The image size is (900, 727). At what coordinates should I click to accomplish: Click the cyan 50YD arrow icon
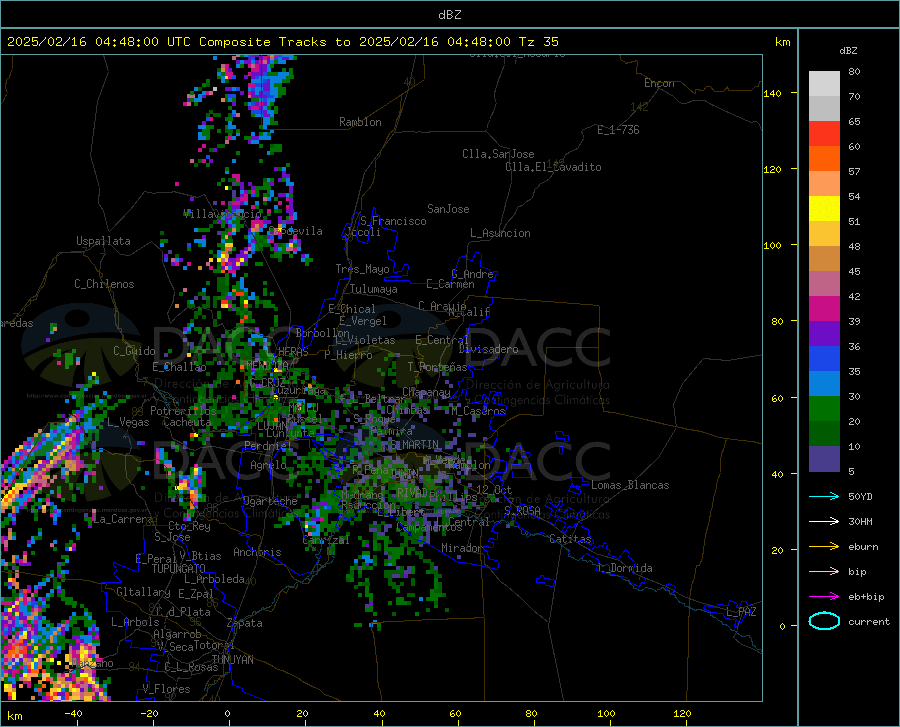[x=824, y=496]
